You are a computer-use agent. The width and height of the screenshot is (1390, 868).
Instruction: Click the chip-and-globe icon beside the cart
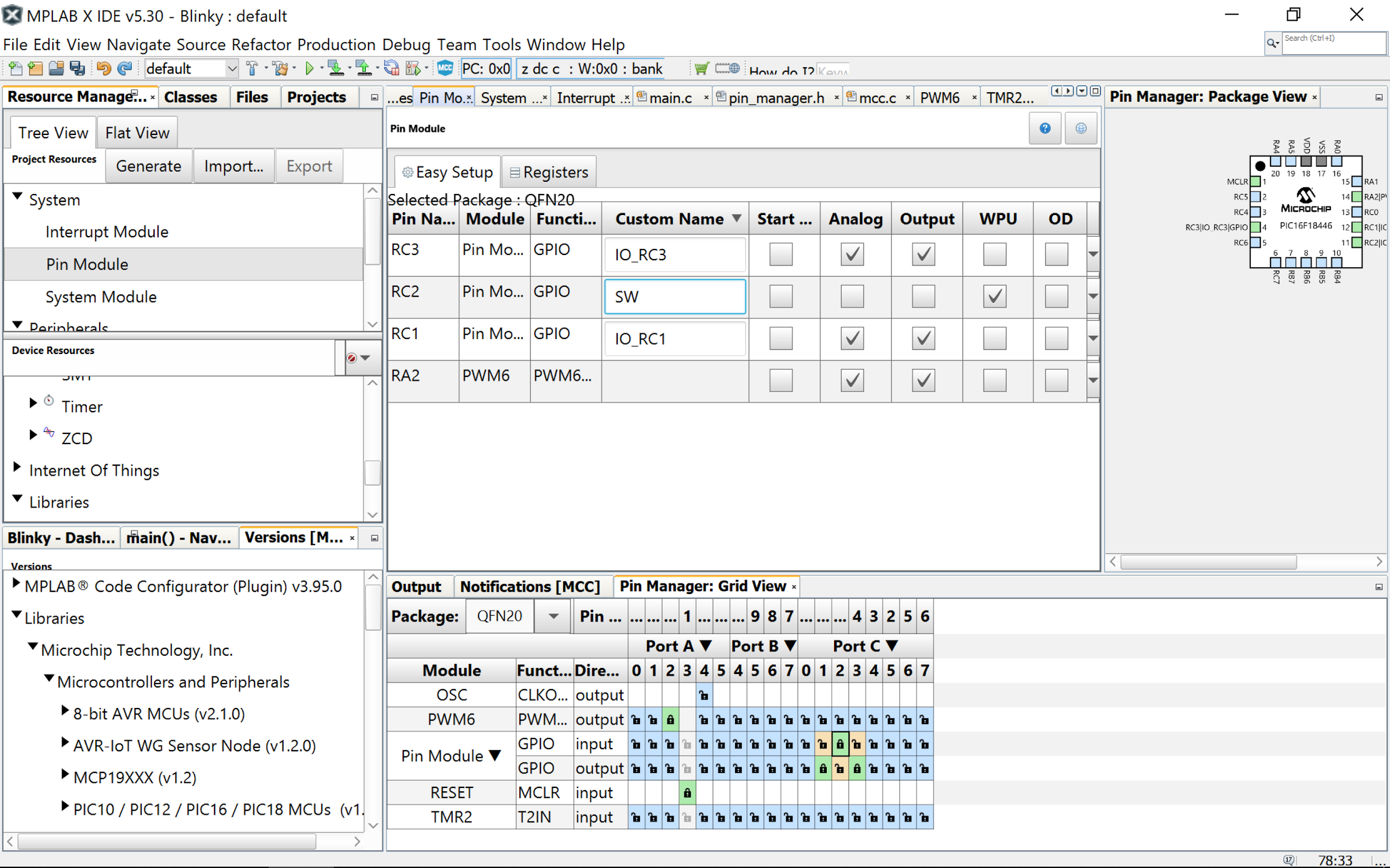coord(727,68)
